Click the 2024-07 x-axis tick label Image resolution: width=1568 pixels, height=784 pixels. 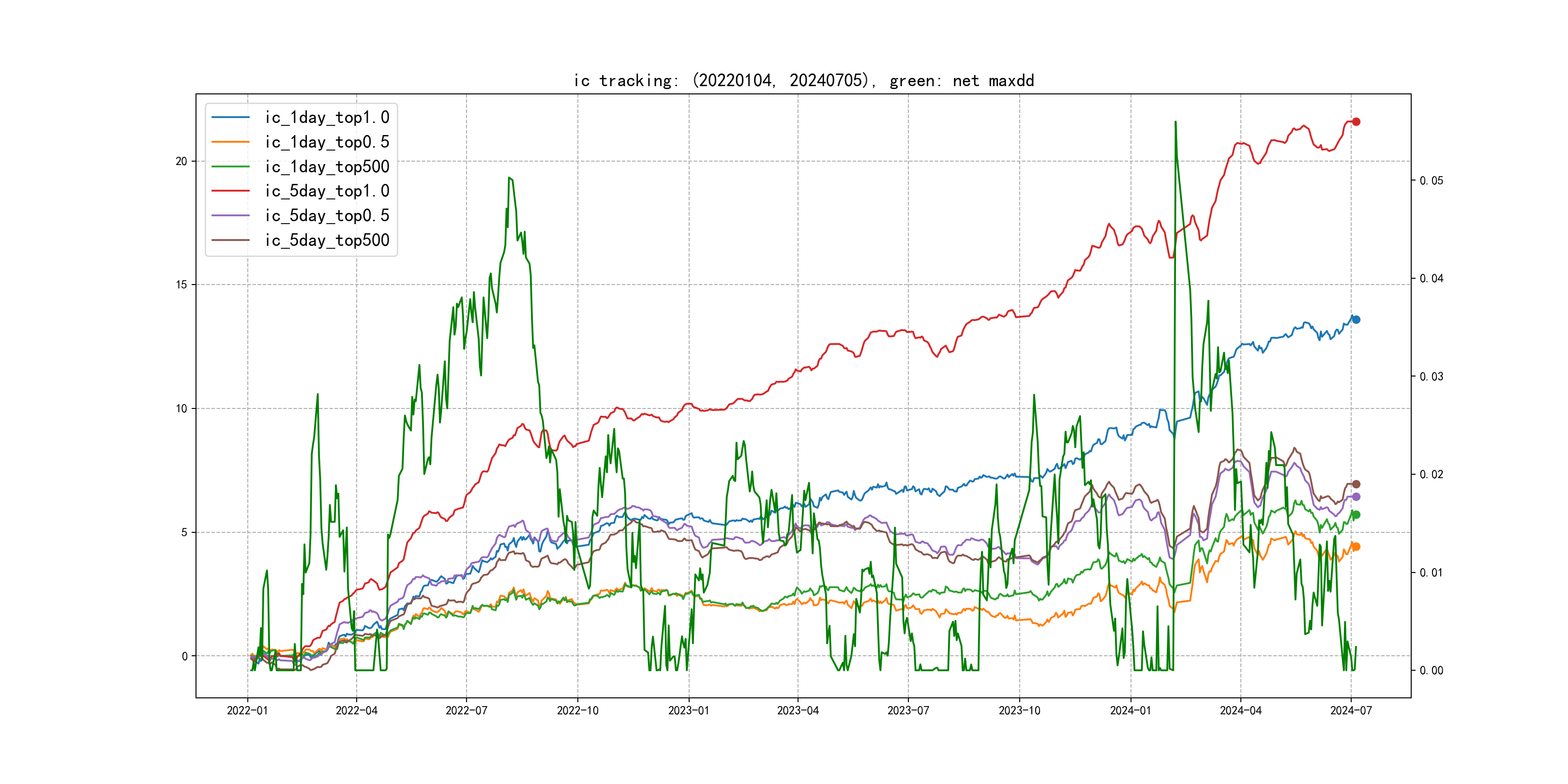point(1351,710)
